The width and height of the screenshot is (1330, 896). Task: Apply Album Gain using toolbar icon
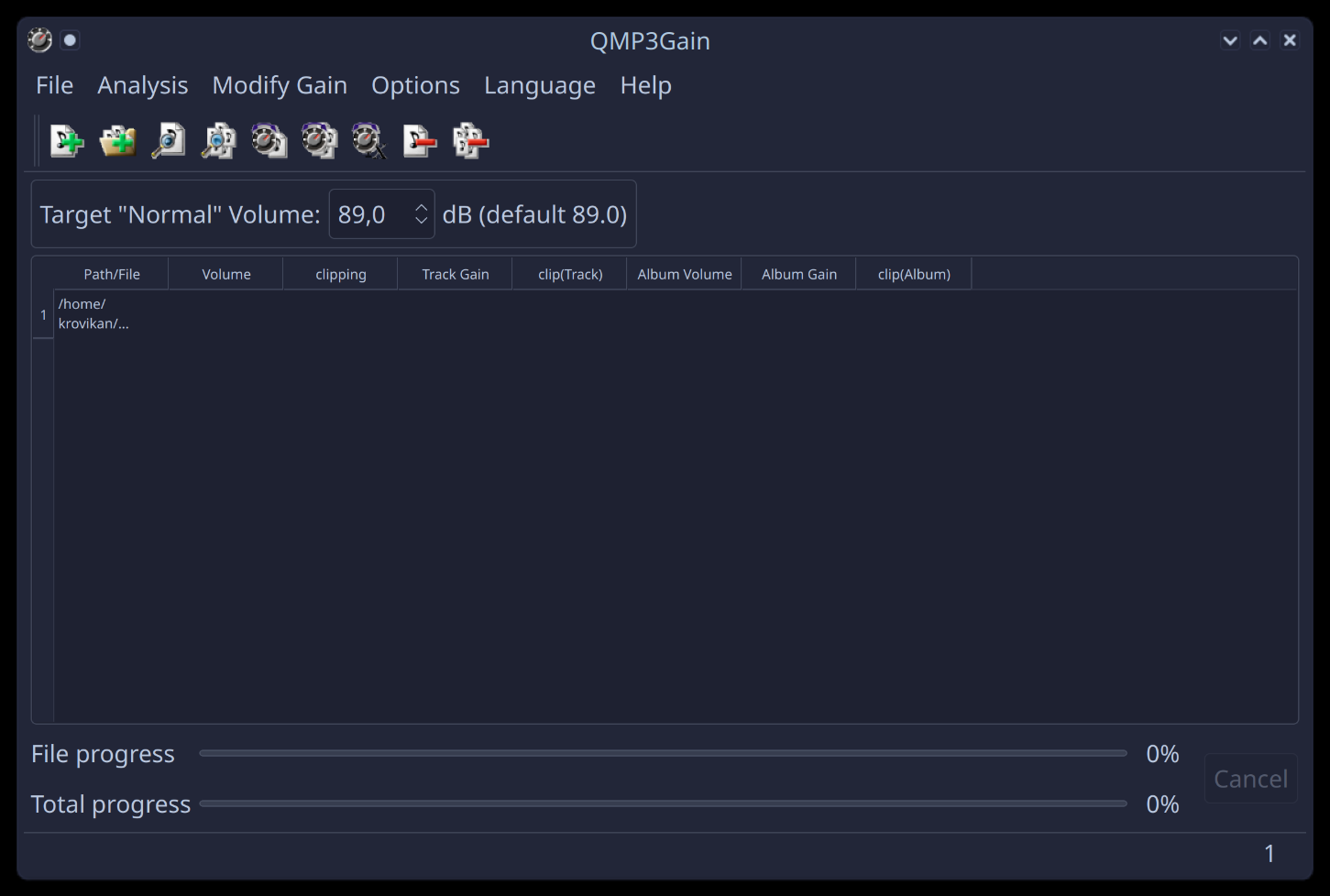point(319,141)
